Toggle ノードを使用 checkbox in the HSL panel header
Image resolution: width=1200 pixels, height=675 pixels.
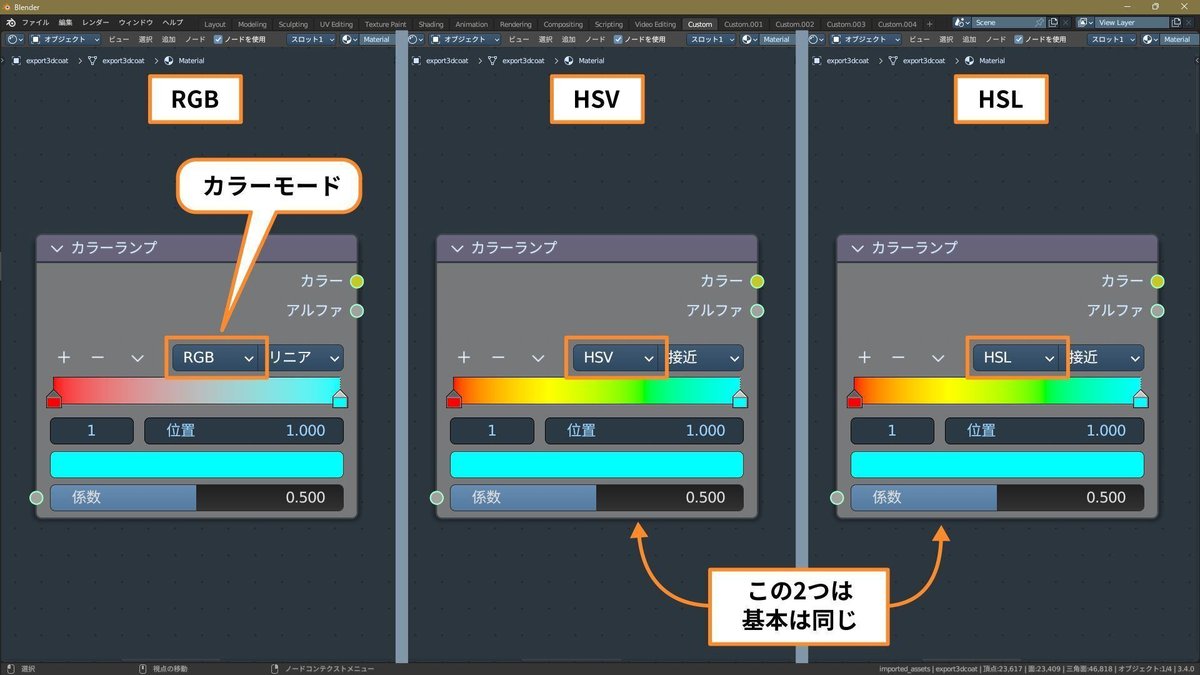click(1019, 39)
